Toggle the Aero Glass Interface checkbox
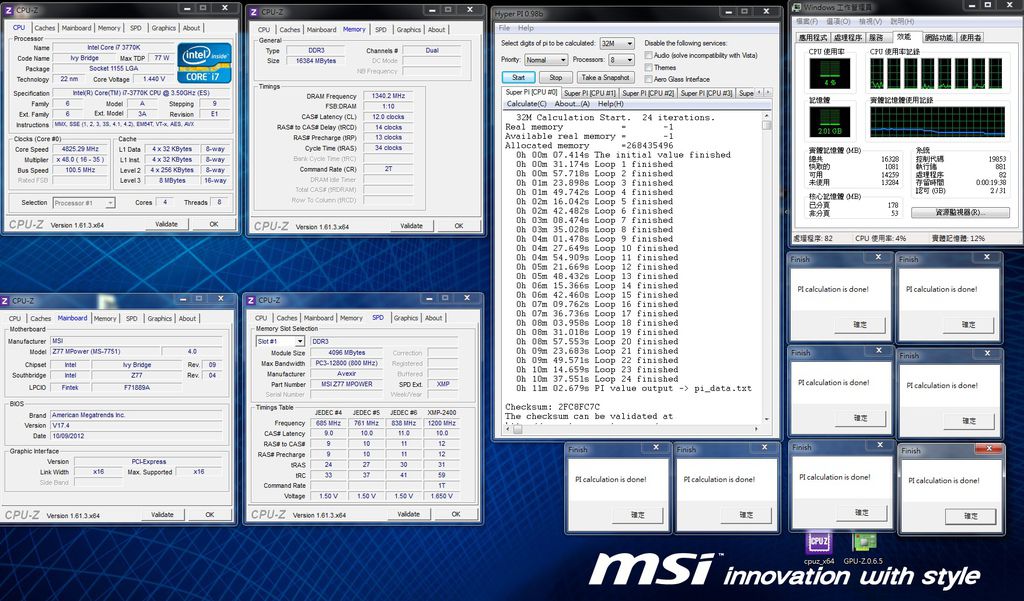The height and width of the screenshot is (601, 1024). click(648, 79)
